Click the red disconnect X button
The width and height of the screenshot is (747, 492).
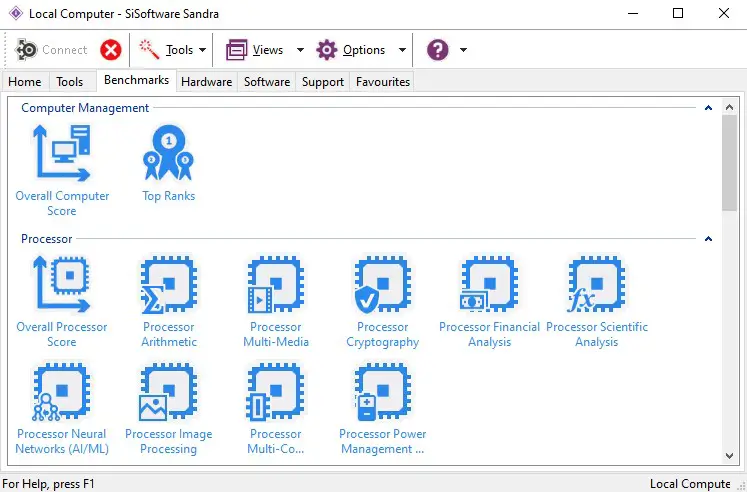(111, 50)
